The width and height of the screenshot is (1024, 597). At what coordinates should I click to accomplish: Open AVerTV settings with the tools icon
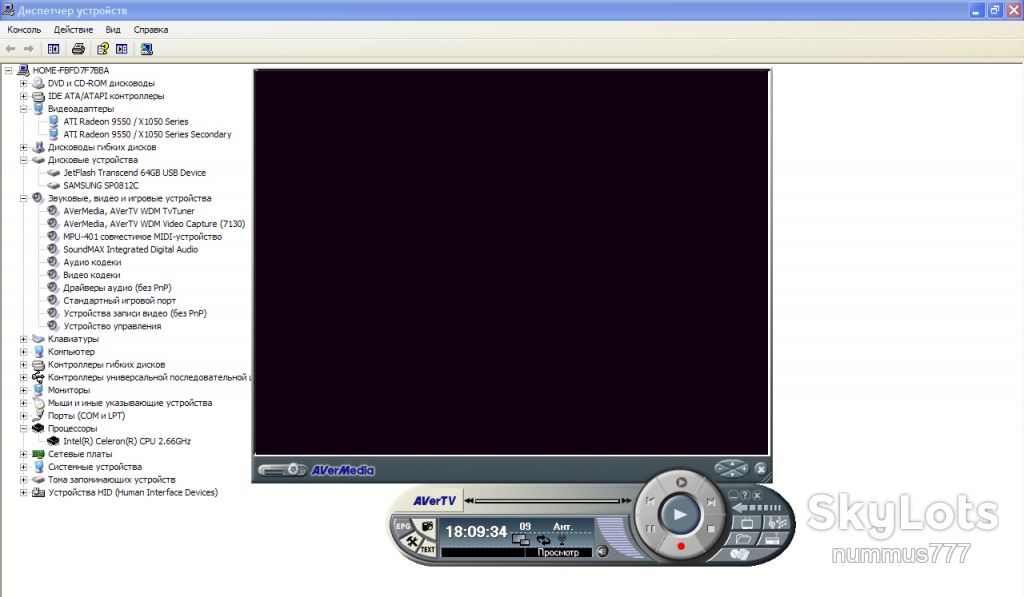[412, 541]
